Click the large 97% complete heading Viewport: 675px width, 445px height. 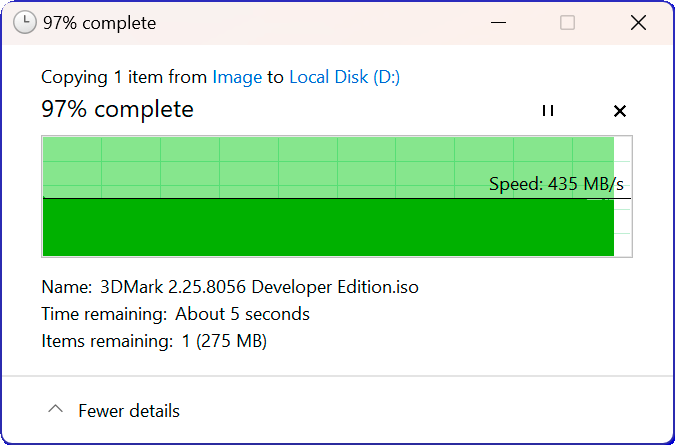tap(117, 109)
